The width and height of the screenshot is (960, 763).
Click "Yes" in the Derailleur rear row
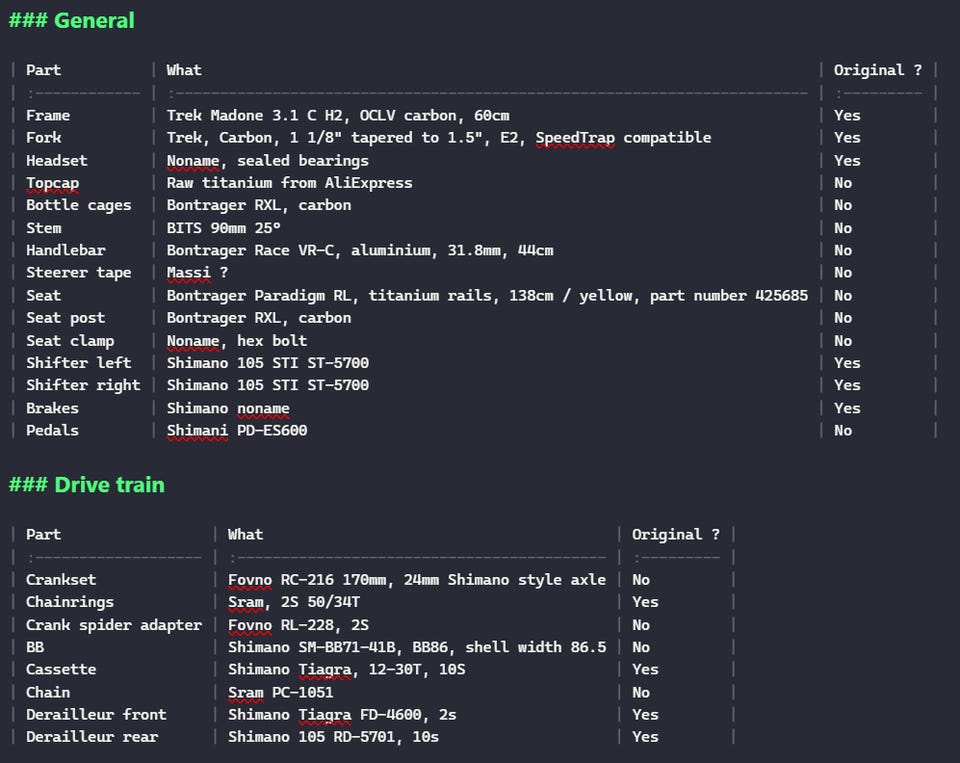tap(645, 737)
